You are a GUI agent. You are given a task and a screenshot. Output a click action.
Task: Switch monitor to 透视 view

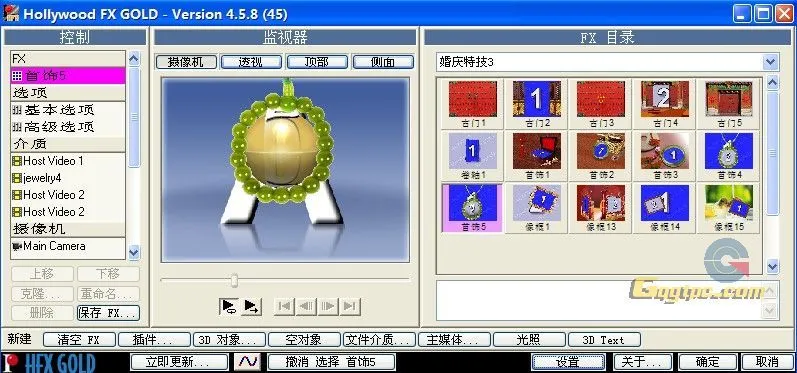click(x=251, y=62)
